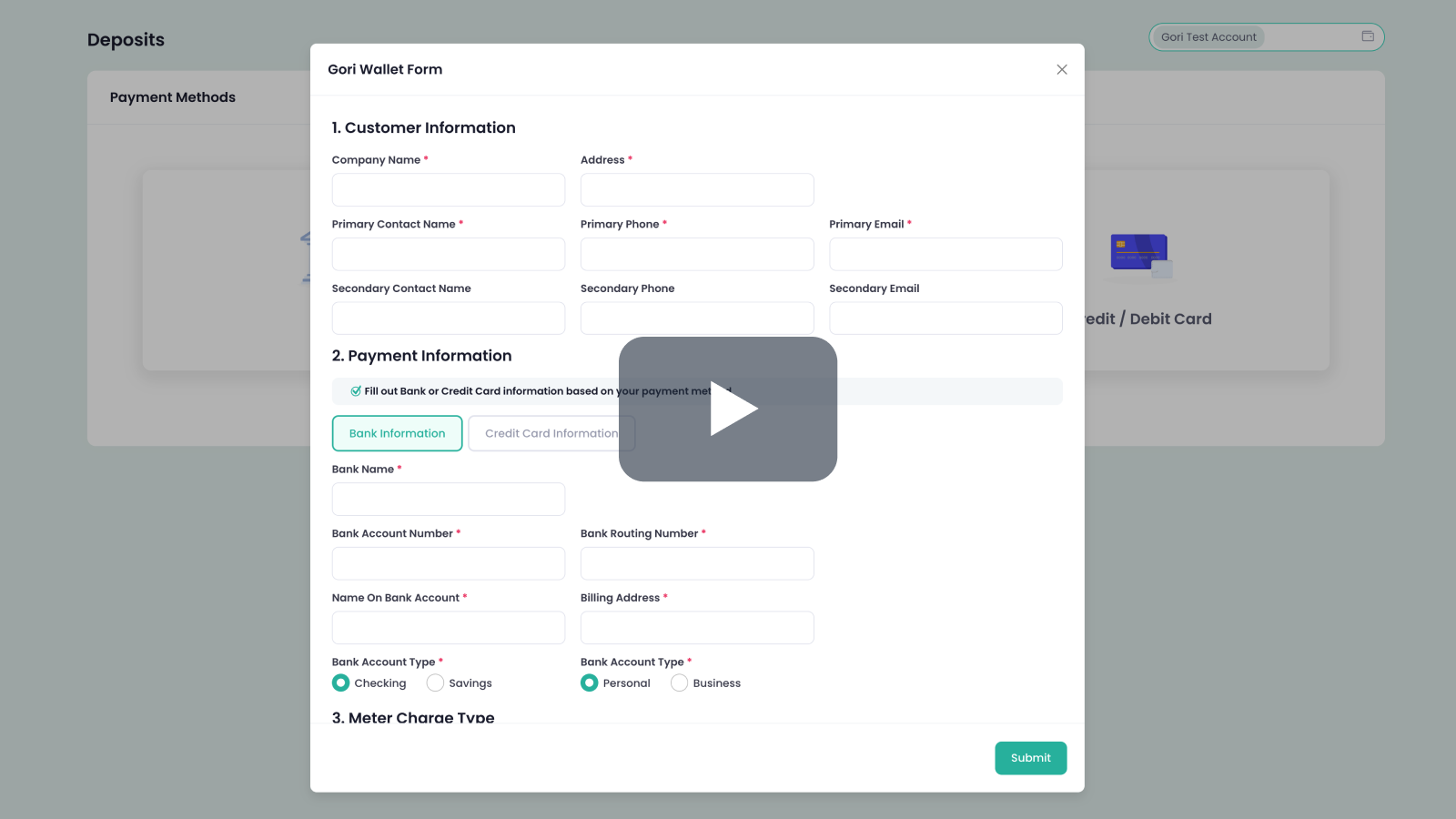The width and height of the screenshot is (1456, 819).
Task: Click into the Address input
Action: [x=696, y=190]
